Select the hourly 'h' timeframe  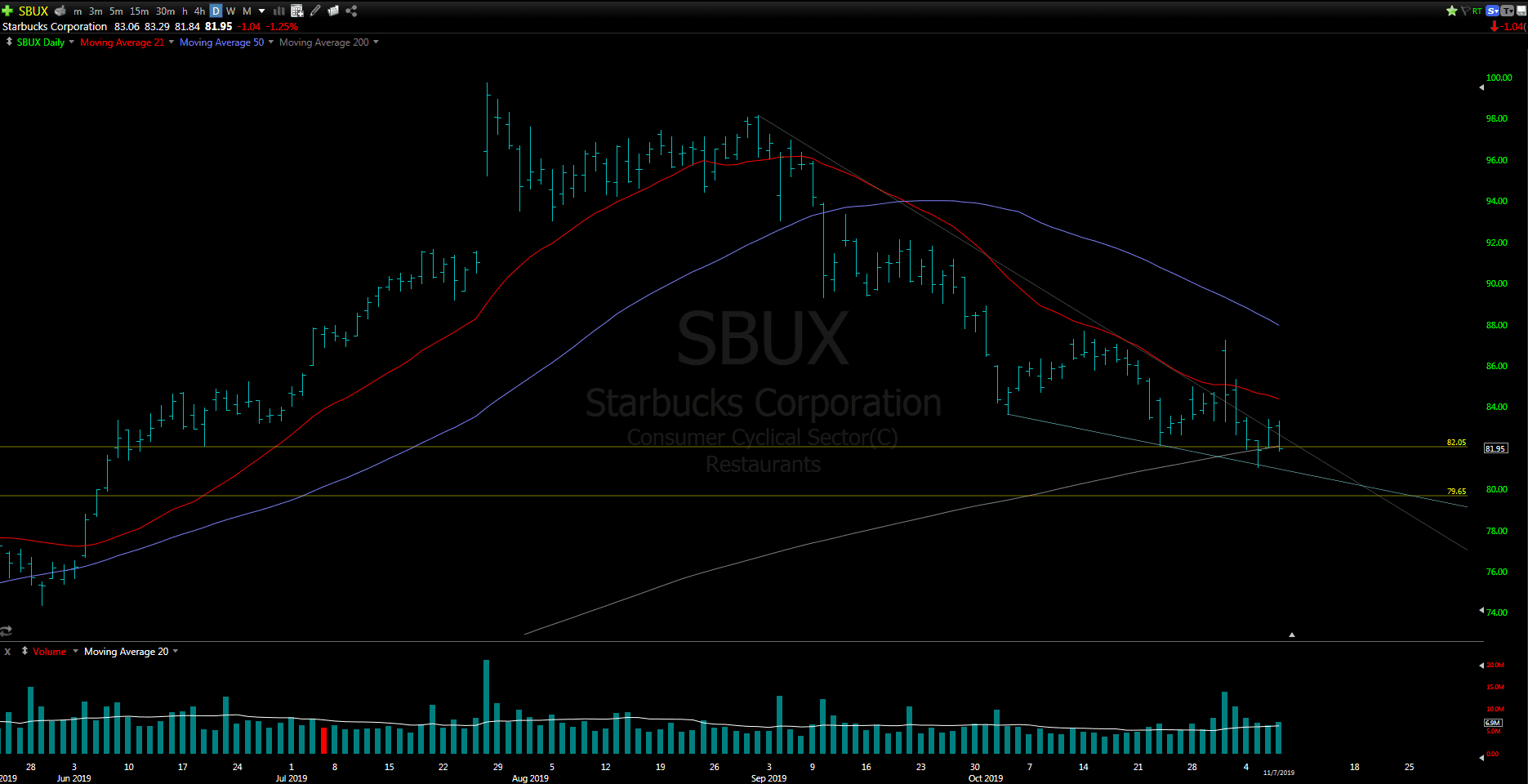tap(185, 11)
